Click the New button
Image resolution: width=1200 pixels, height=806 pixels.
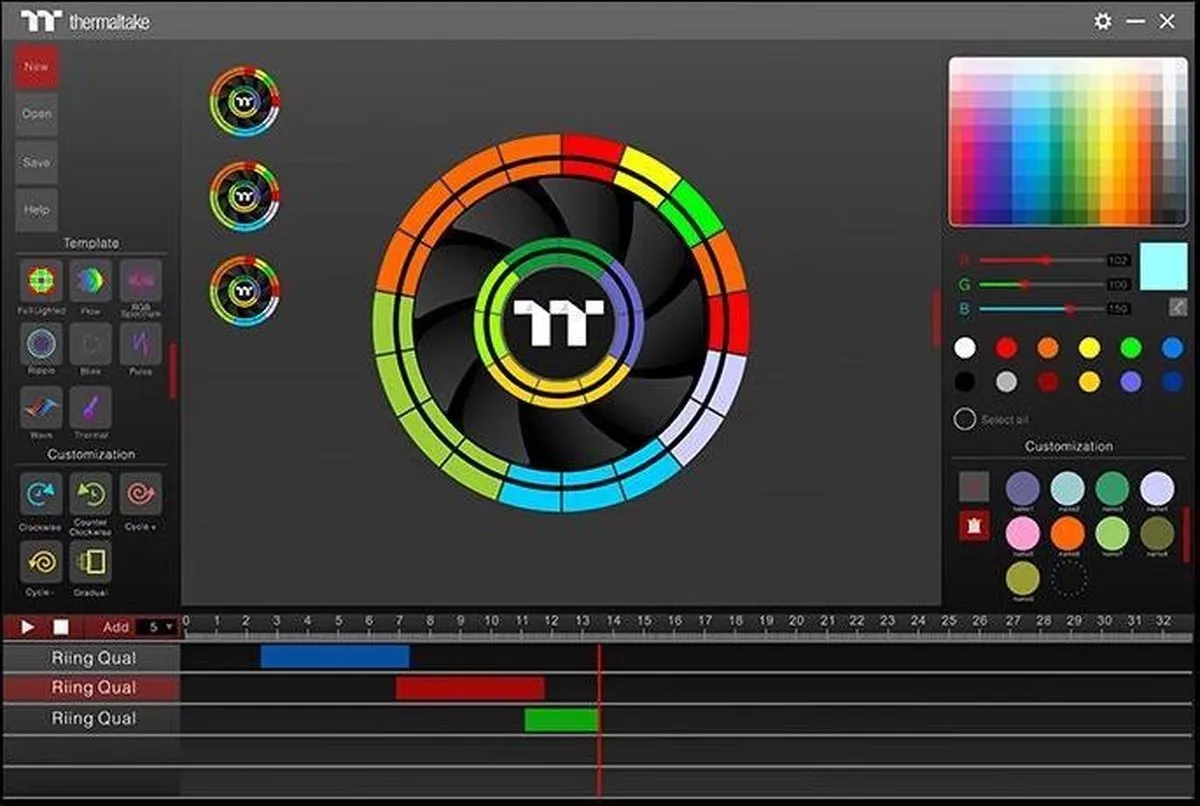coord(36,67)
